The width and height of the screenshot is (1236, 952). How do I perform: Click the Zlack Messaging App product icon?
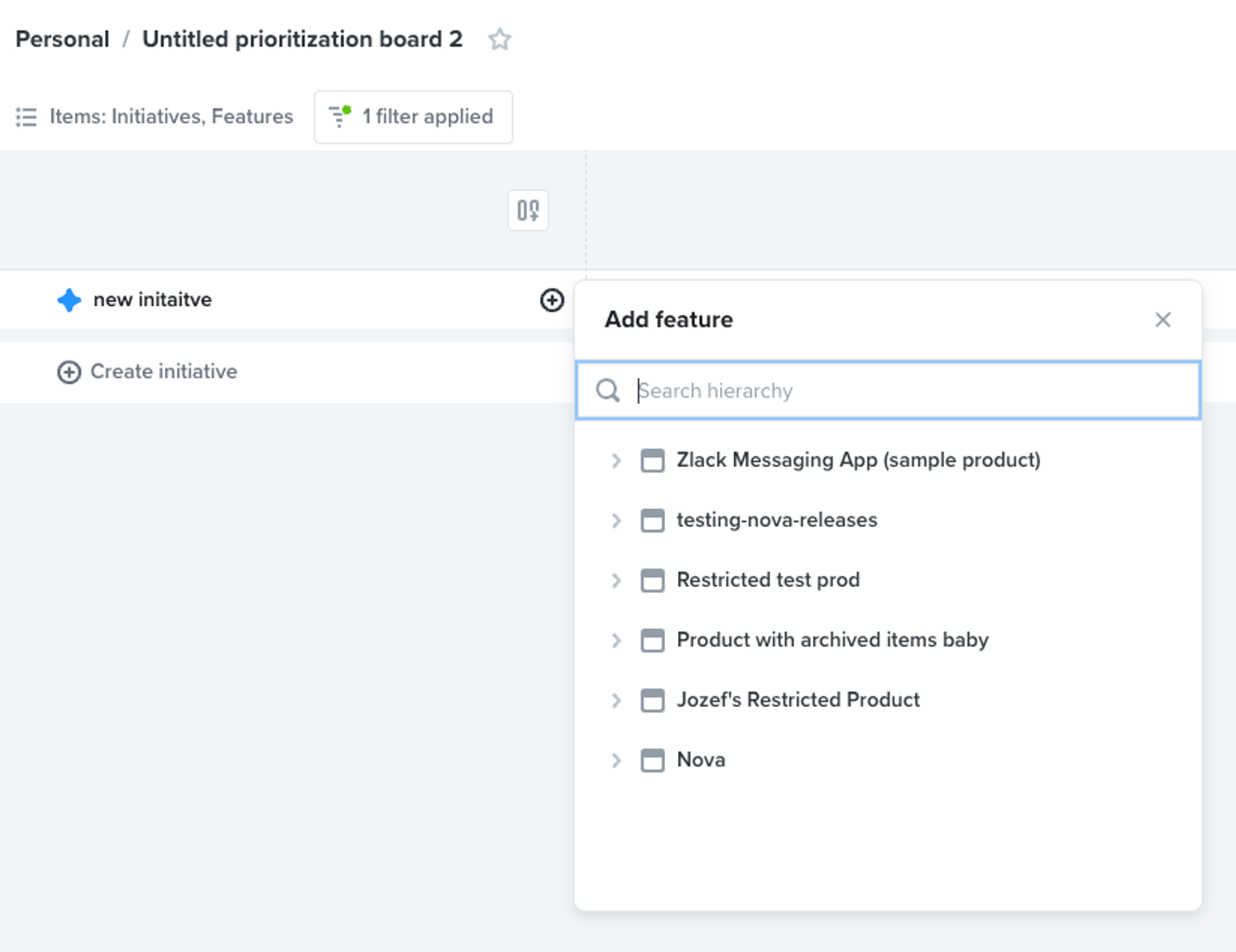[x=652, y=460]
